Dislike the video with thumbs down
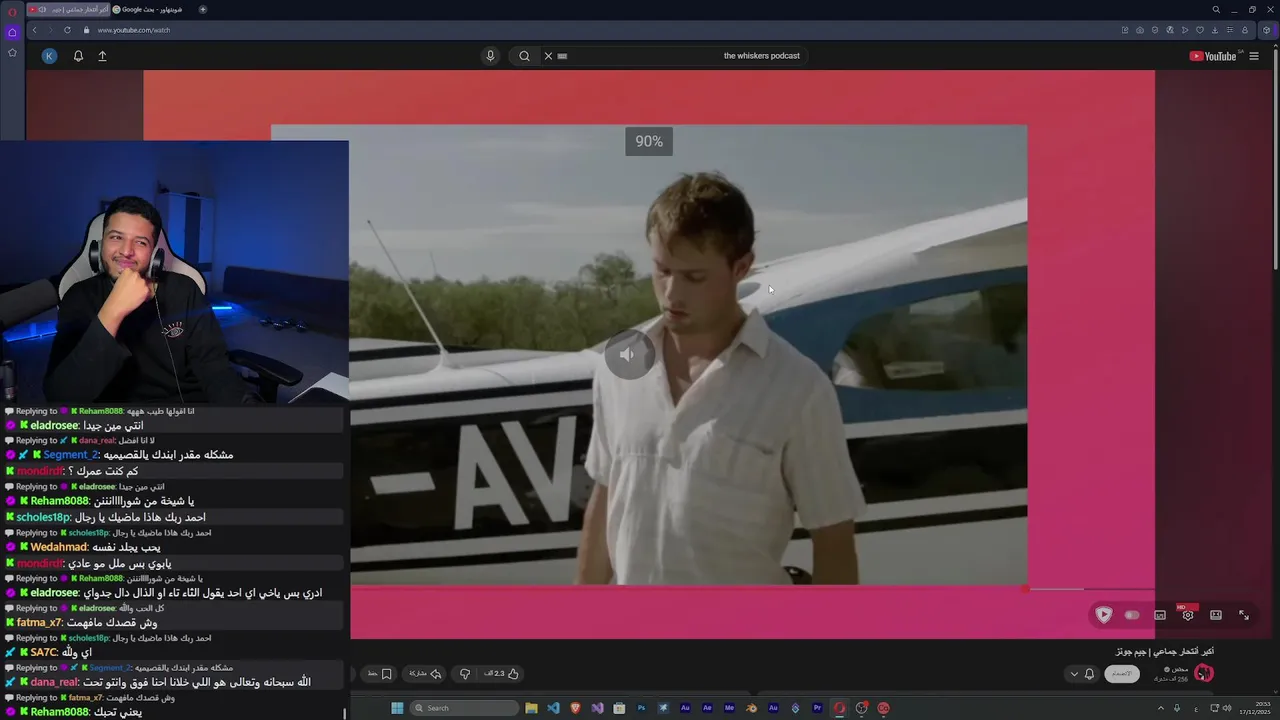 [465, 674]
